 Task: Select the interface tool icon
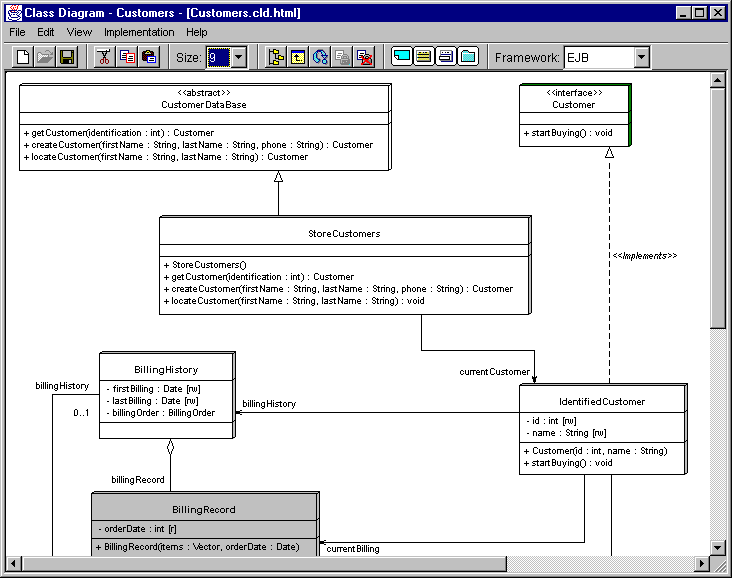(x=446, y=57)
